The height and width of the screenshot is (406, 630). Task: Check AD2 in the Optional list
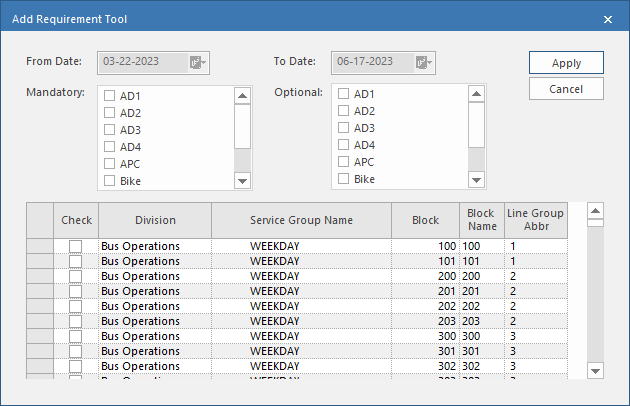point(343,111)
